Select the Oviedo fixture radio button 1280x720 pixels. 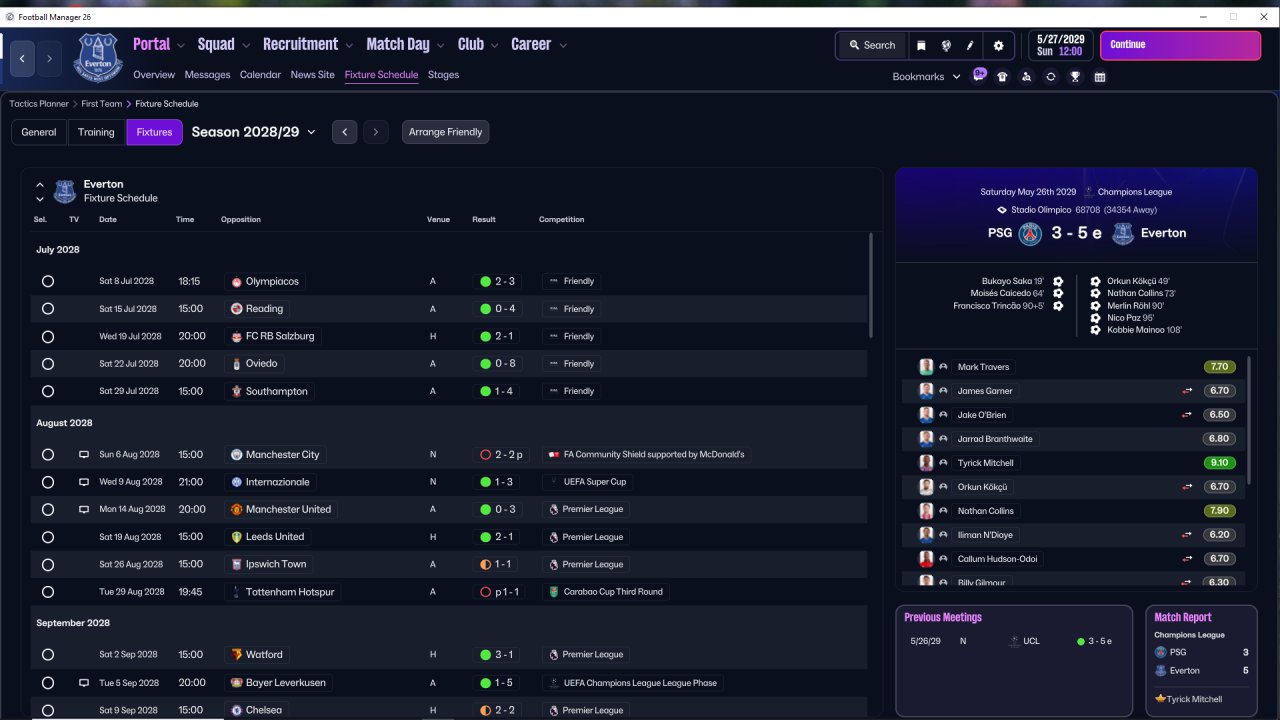[x=47, y=364]
